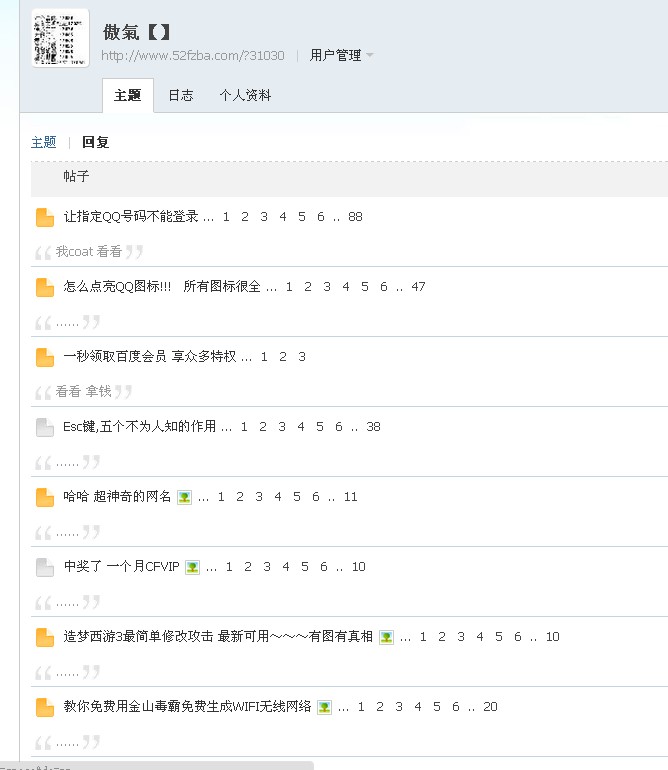Switch to the 主题 tab
The image size is (668, 770).
(128, 95)
